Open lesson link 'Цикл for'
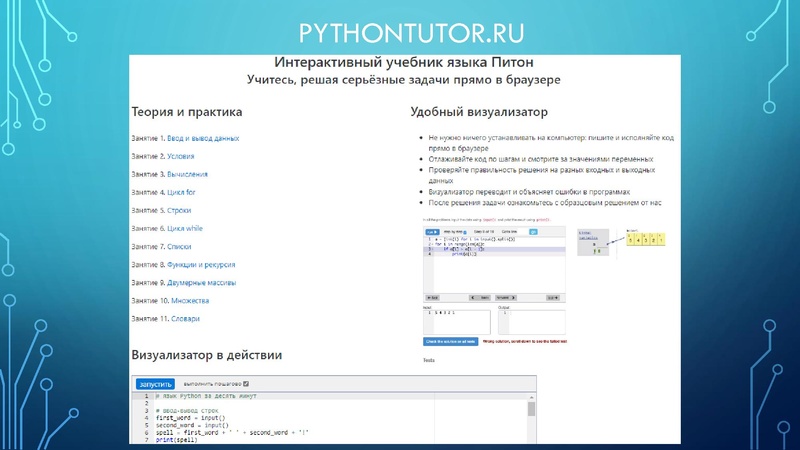The width and height of the screenshot is (800, 450). pyautogui.click(x=181, y=192)
